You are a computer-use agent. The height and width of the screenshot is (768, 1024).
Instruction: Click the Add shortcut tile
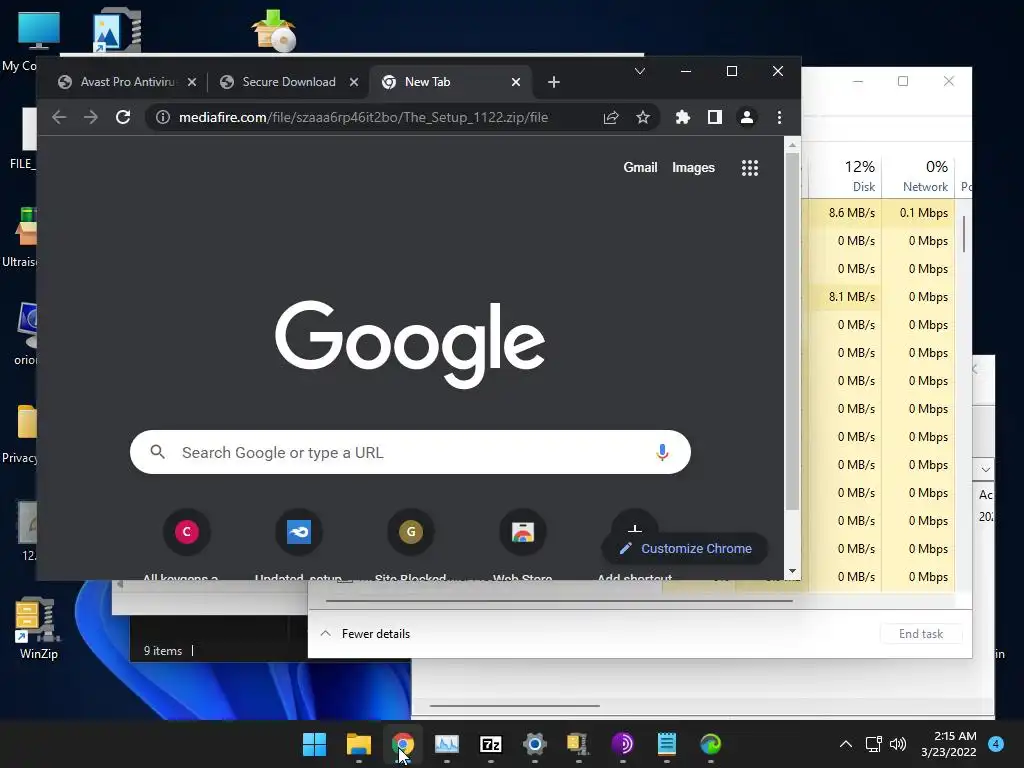click(634, 522)
